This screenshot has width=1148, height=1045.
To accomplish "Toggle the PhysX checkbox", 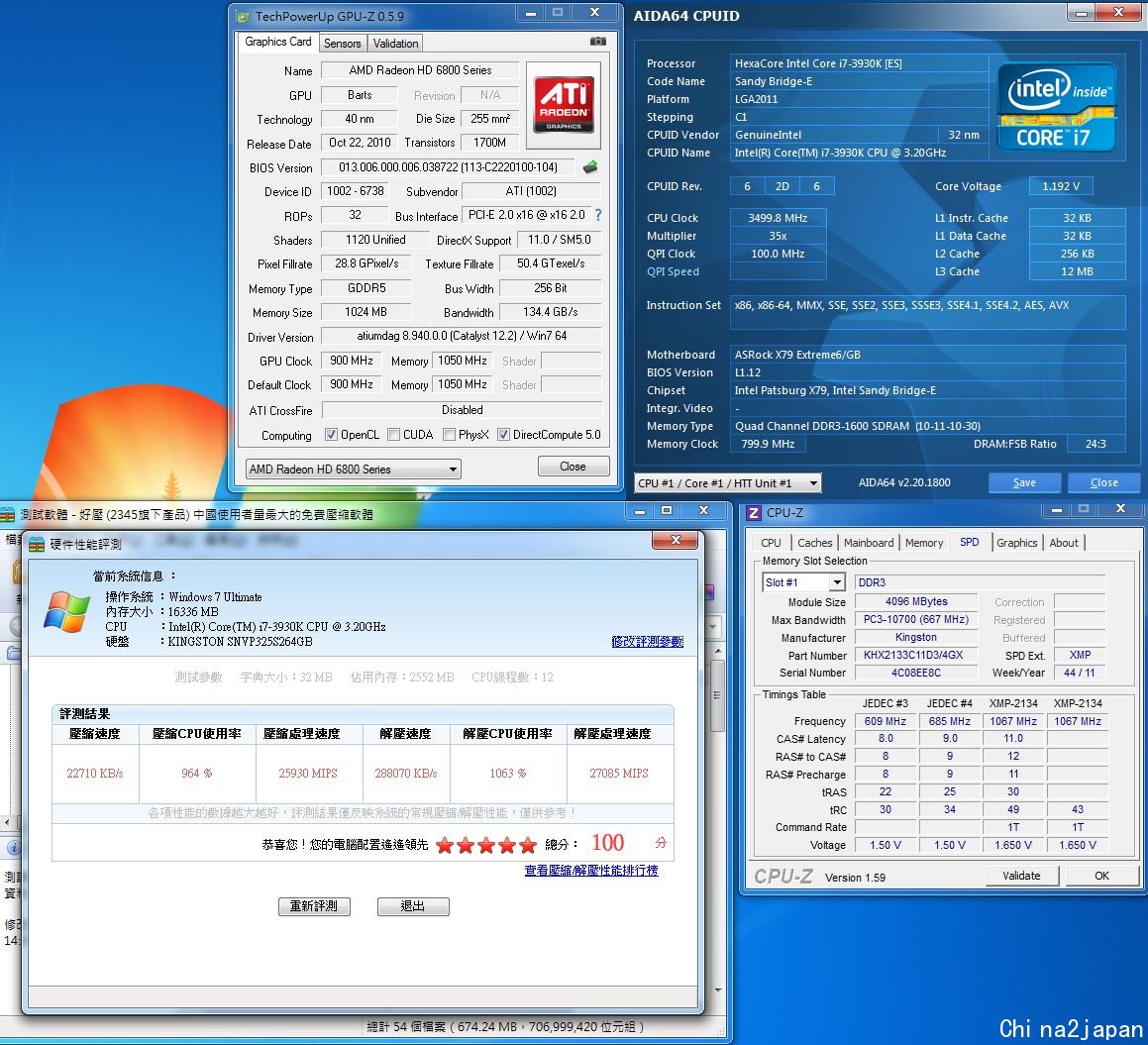I will pos(450,434).
